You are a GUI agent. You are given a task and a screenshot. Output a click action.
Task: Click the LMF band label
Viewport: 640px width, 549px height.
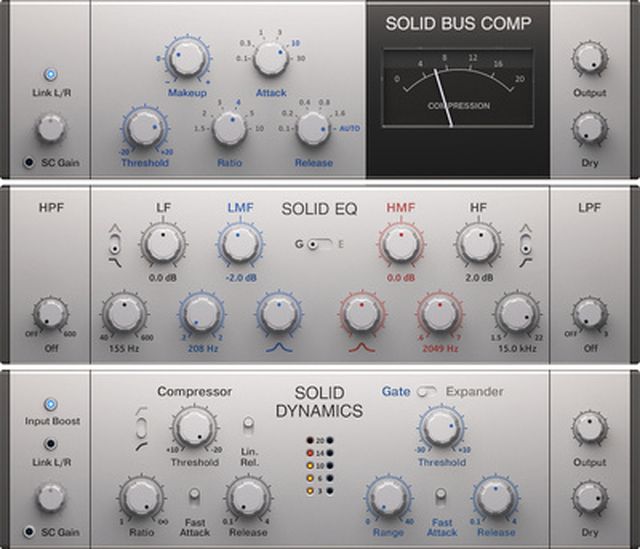pyautogui.click(x=240, y=208)
